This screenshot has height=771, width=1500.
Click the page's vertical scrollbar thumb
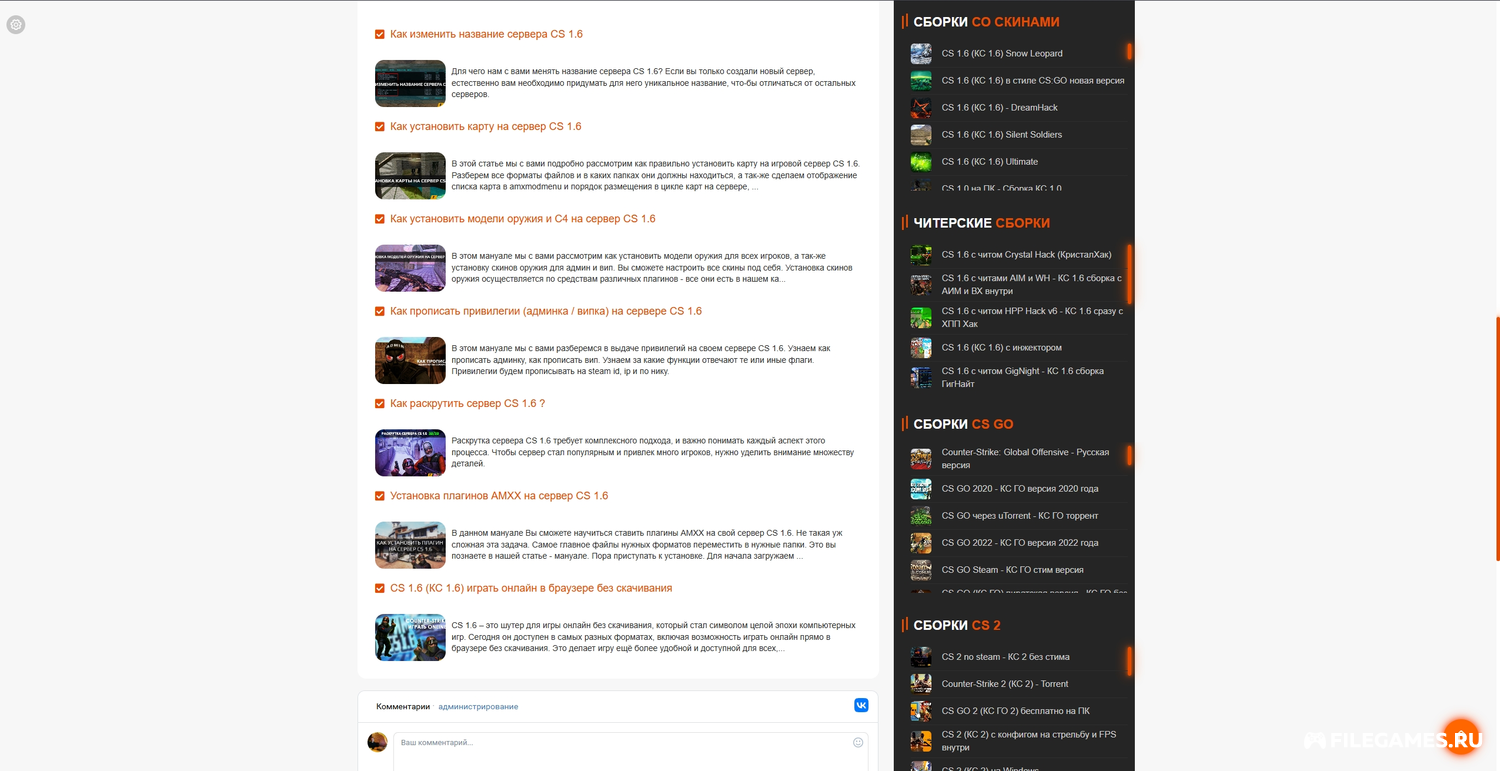[1497, 438]
